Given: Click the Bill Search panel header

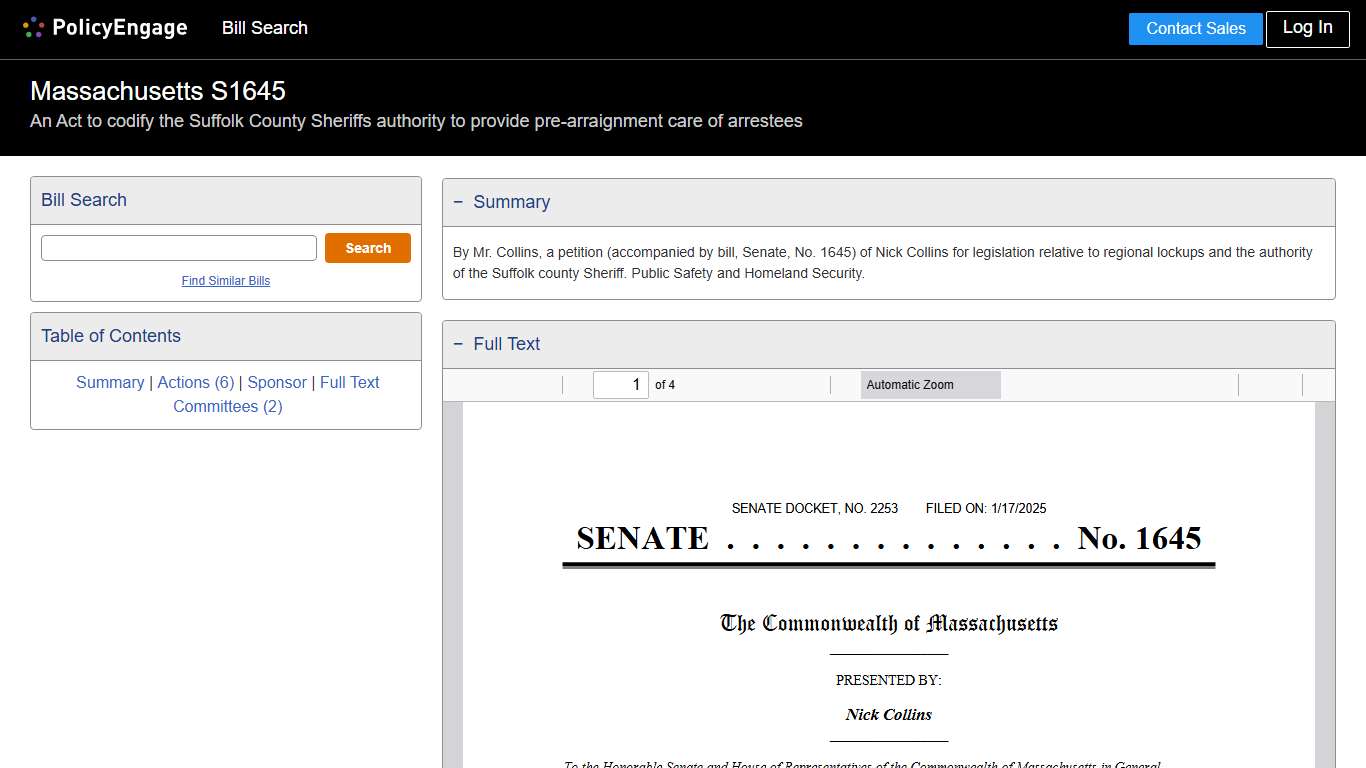Looking at the screenshot, I should tap(83, 200).
